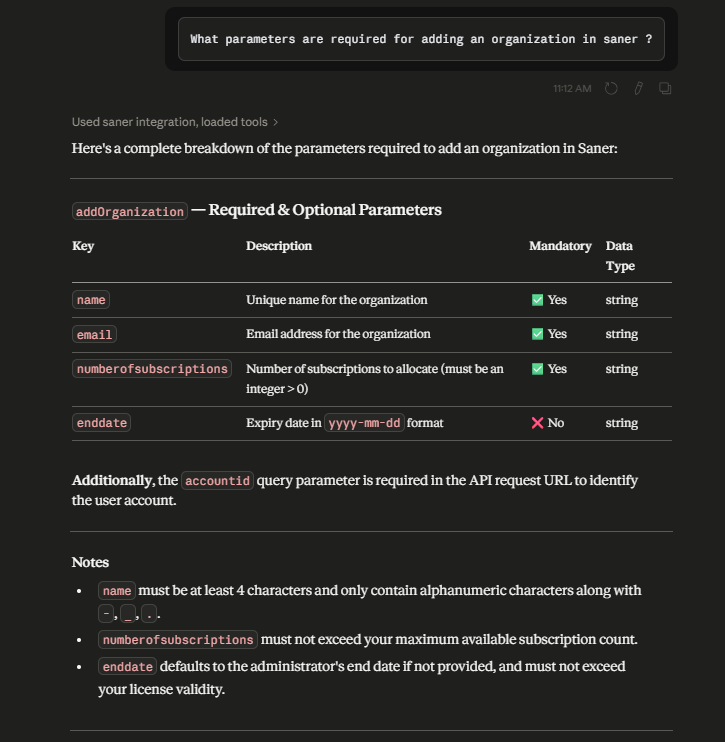Click the accountid code chip
The width and height of the screenshot is (725, 742).
pos(217,480)
